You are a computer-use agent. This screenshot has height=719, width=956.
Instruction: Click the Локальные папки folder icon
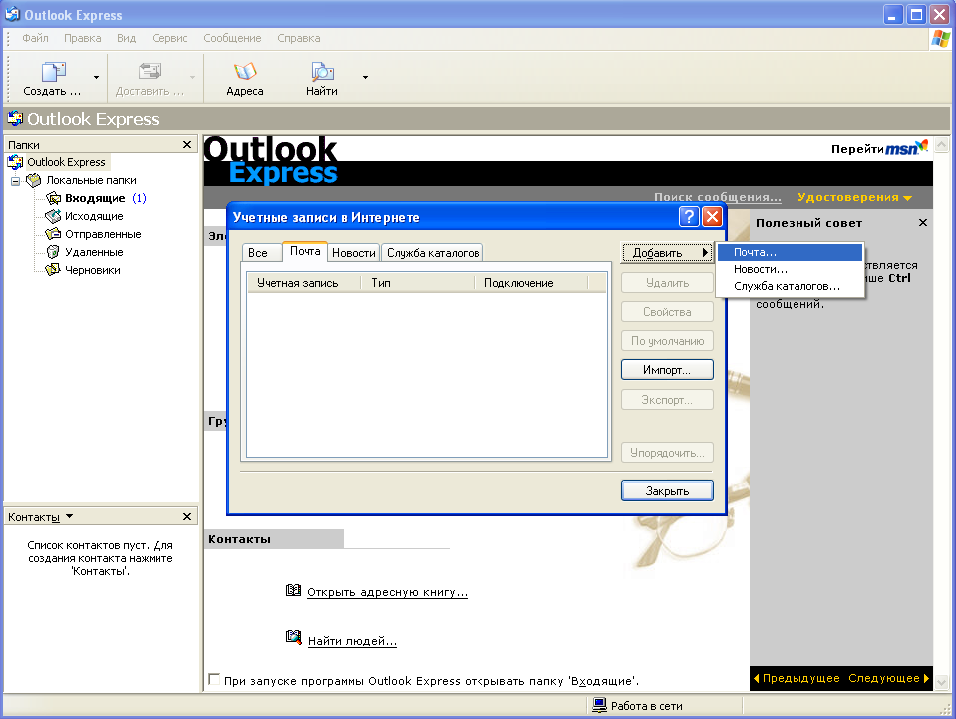[x=34, y=180]
